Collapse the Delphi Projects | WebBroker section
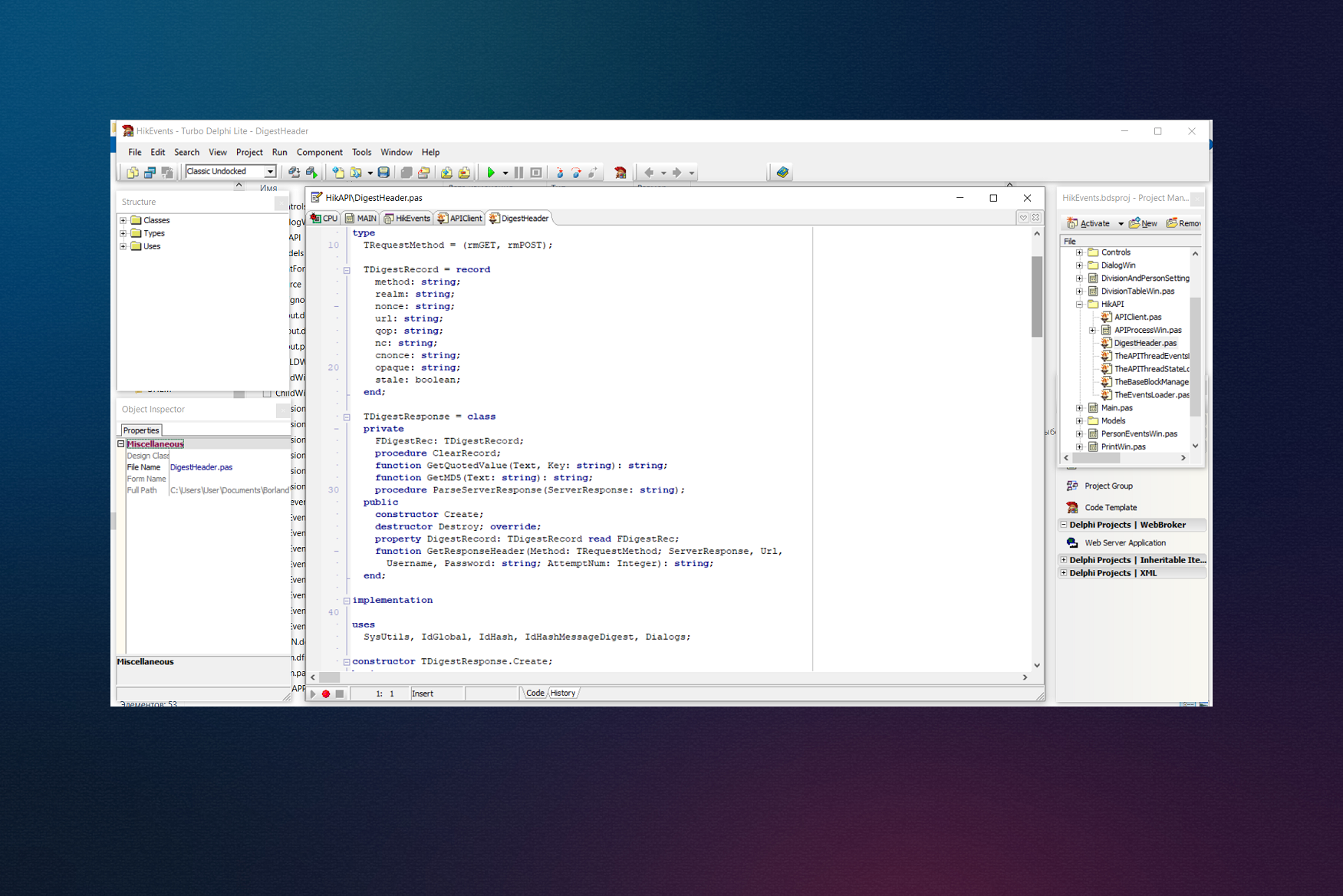This screenshot has height=896, width=1343. (1063, 525)
